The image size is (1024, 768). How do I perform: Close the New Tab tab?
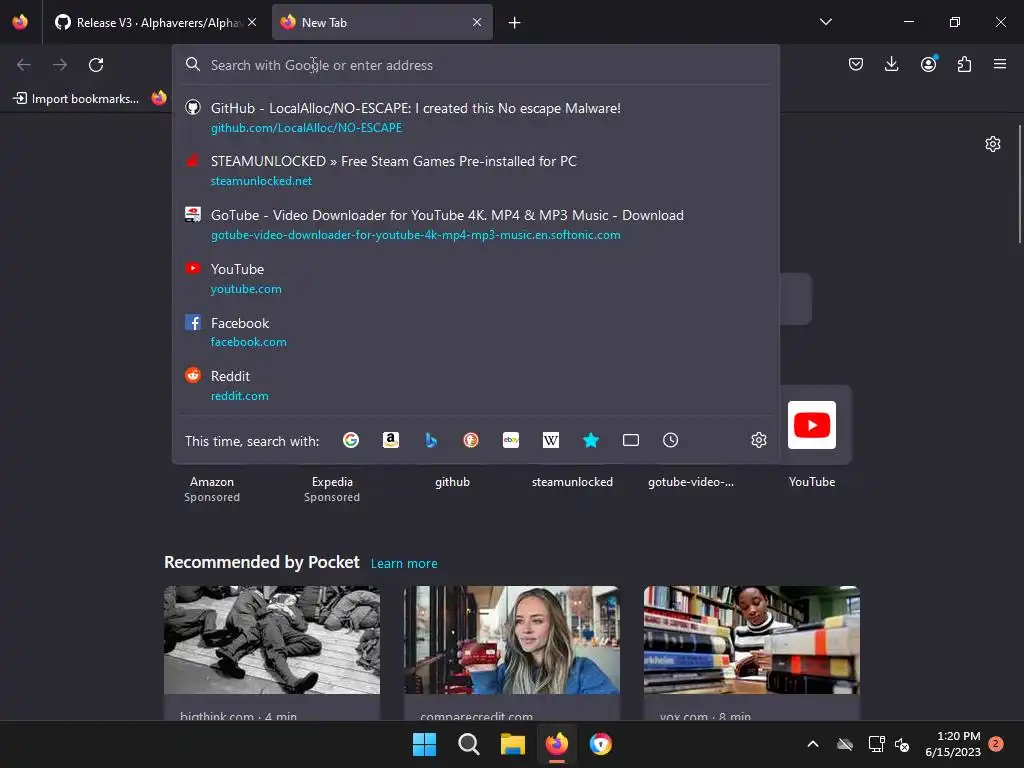click(477, 22)
